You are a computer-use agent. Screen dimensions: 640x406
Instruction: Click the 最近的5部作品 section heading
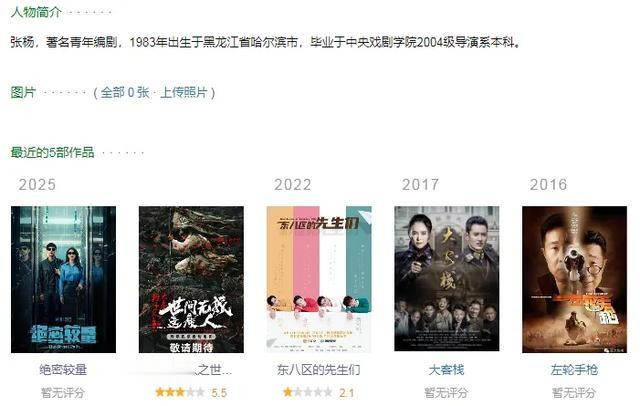53,153
